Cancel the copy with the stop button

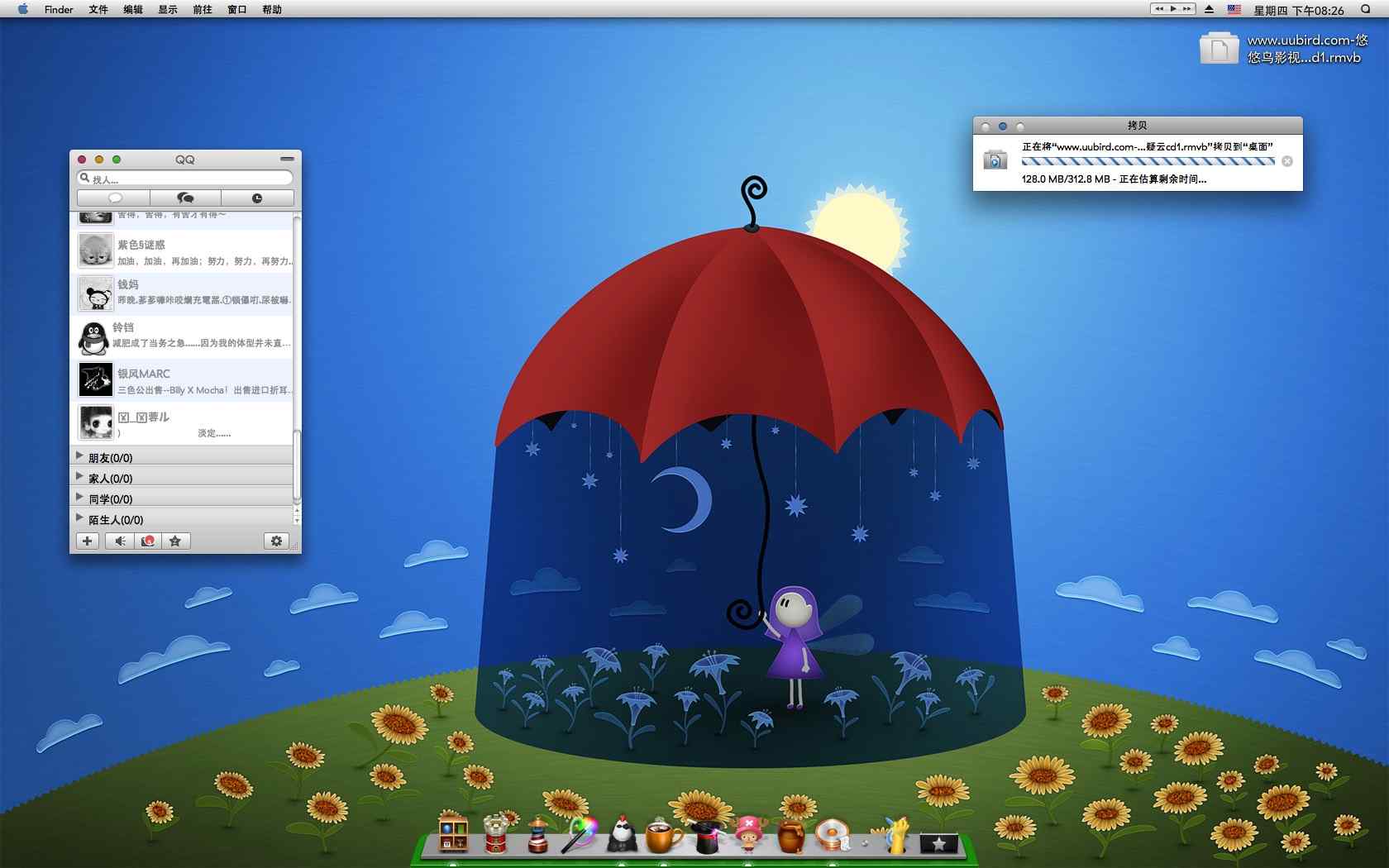point(1287,161)
